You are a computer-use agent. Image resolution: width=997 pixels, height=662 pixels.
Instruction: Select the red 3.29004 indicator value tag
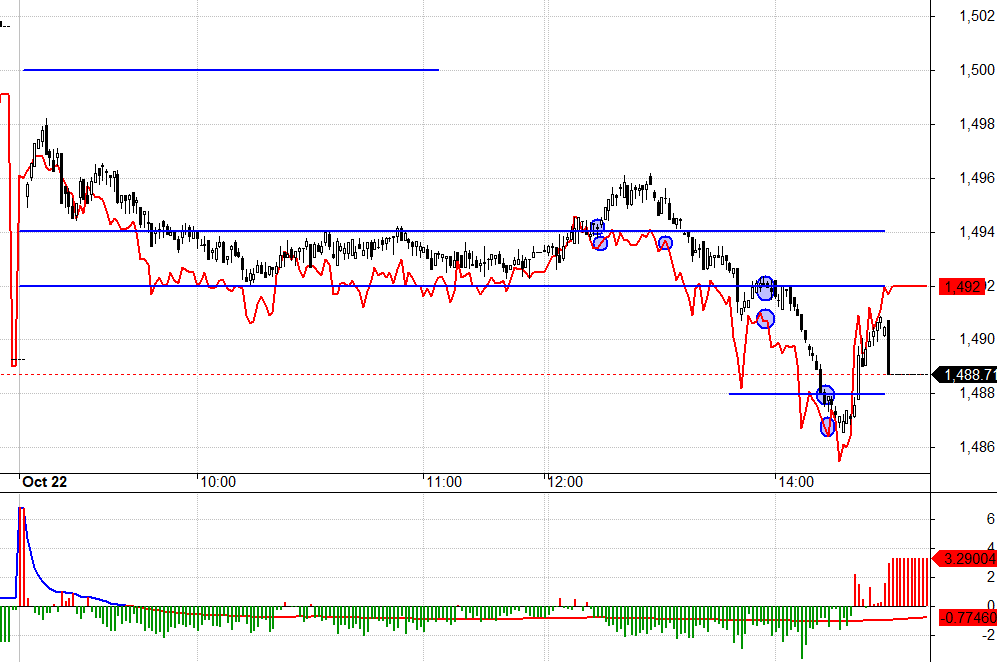click(964, 559)
